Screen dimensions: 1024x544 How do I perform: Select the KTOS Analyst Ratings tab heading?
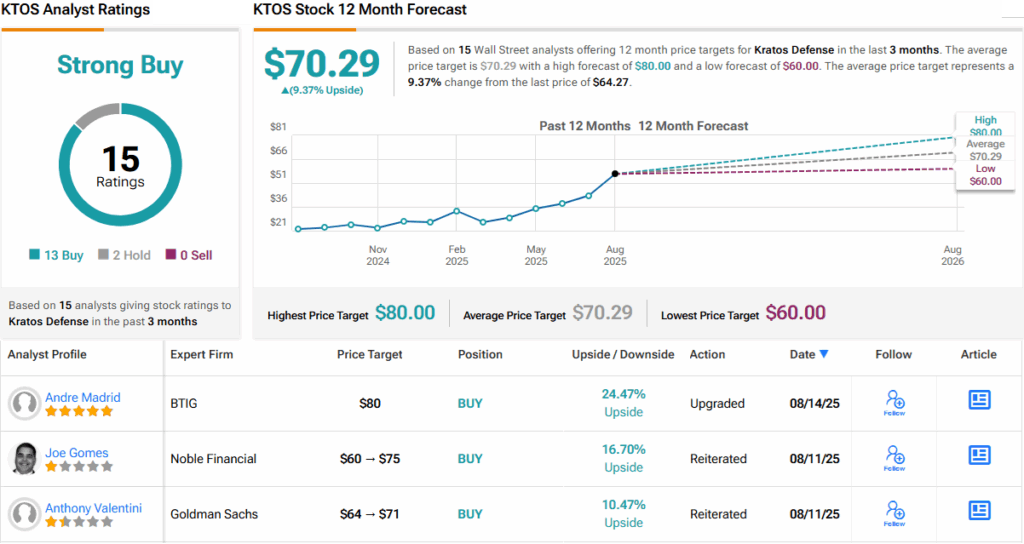tap(76, 10)
